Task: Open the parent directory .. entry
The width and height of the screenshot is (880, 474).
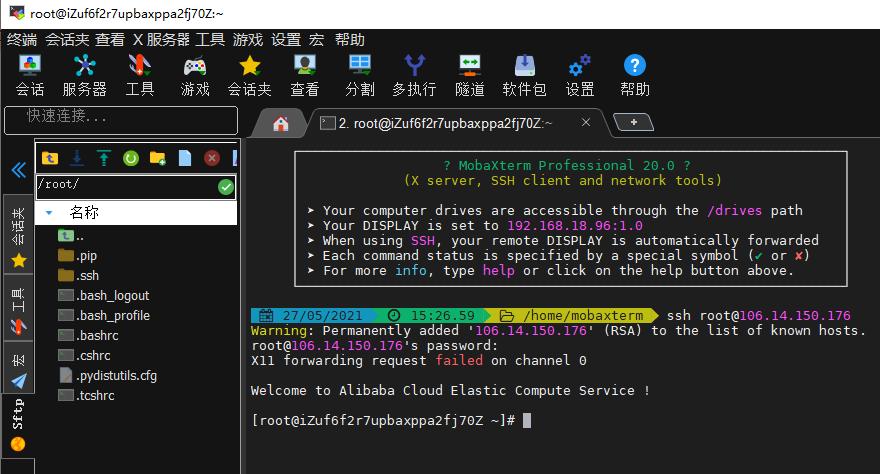Action: click(x=71, y=236)
